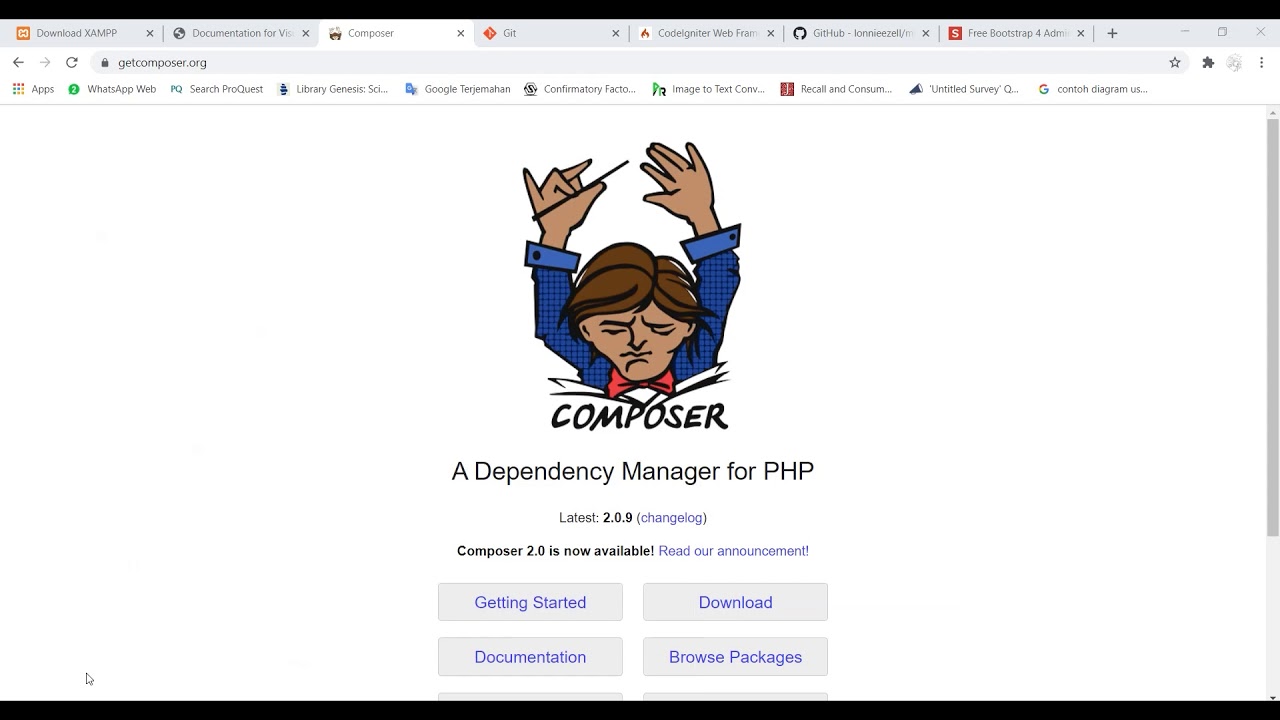The height and width of the screenshot is (720, 1280).
Task: Click the Apps grid bookmark icon
Action: [18, 89]
